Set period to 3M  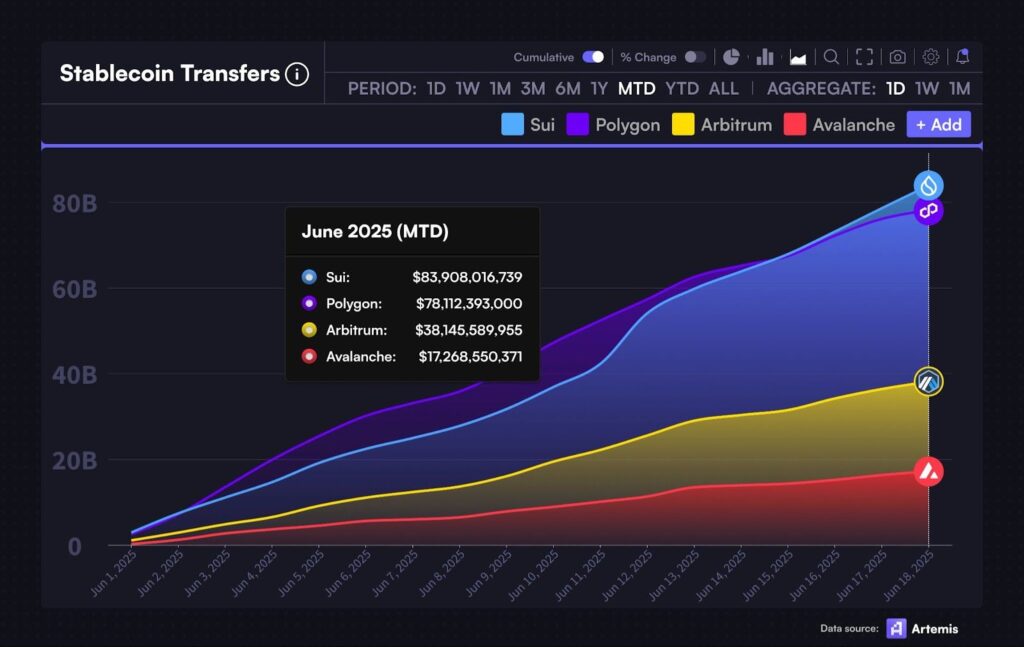pos(533,88)
